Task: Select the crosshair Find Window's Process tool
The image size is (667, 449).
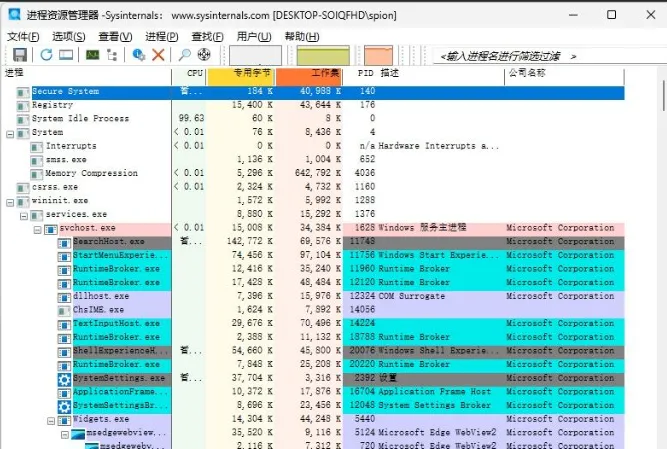Action: [x=204, y=54]
